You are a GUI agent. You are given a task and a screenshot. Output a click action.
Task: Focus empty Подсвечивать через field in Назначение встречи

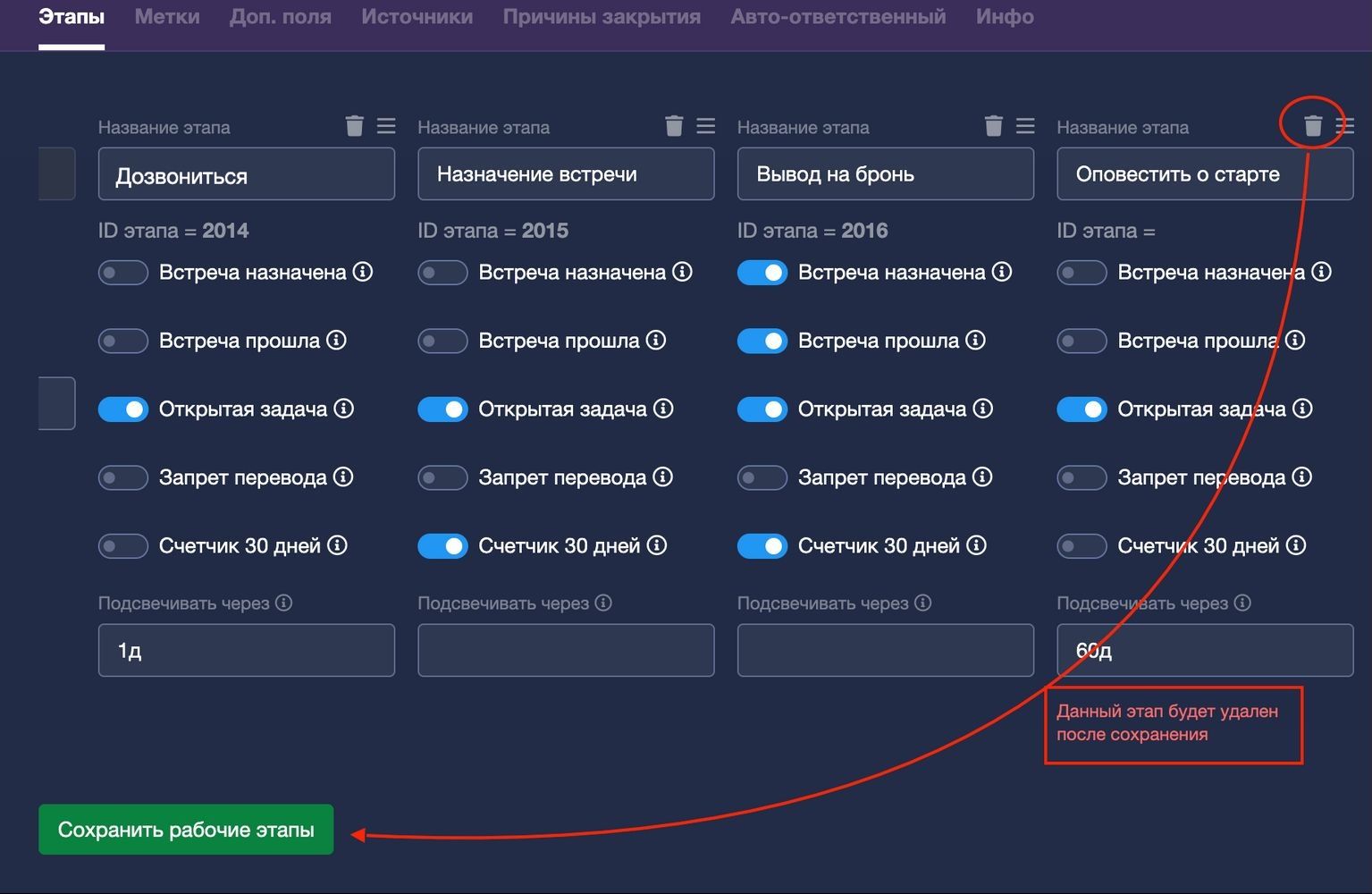click(566, 650)
